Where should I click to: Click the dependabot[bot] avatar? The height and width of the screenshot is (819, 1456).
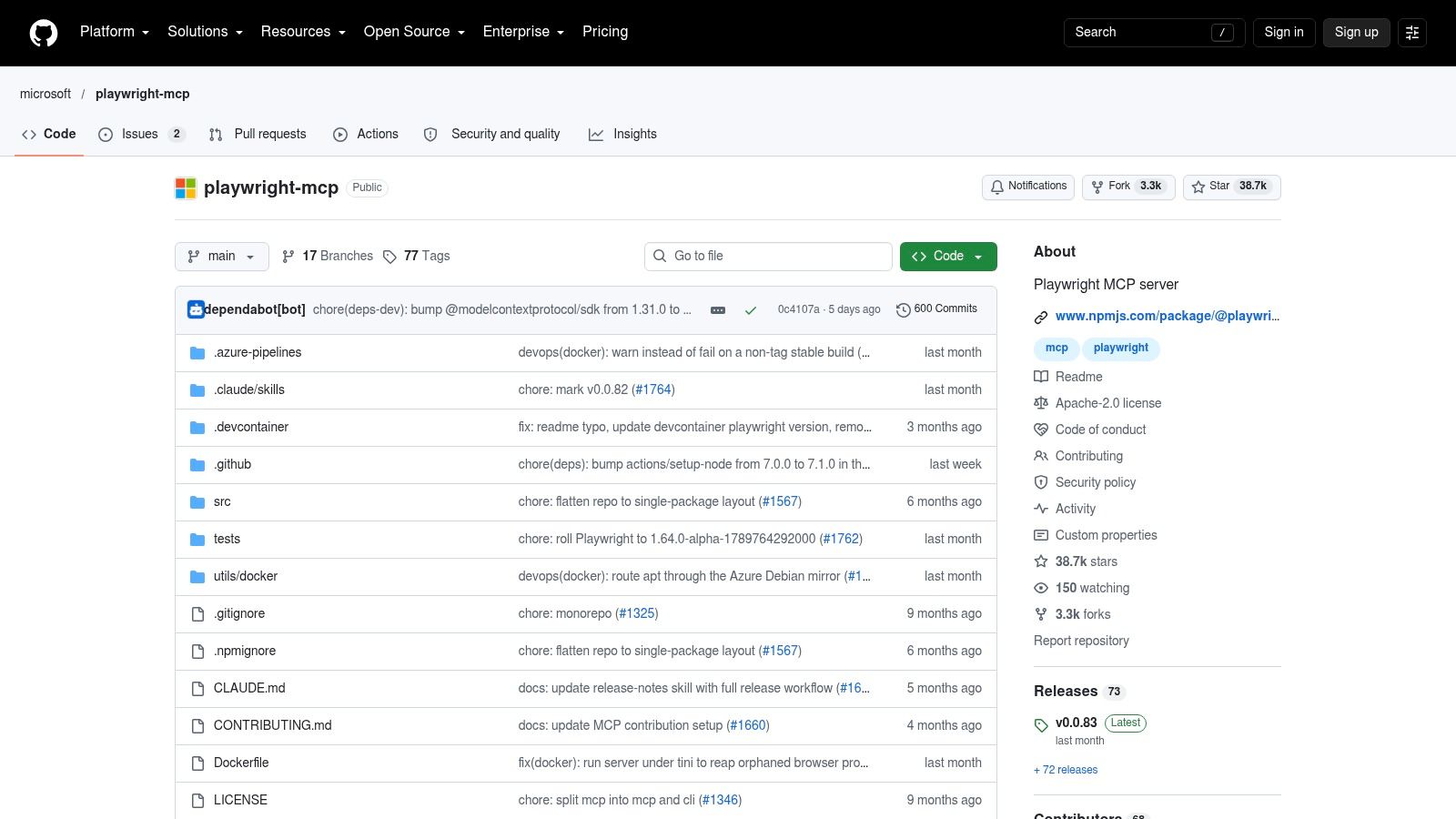[x=196, y=309]
